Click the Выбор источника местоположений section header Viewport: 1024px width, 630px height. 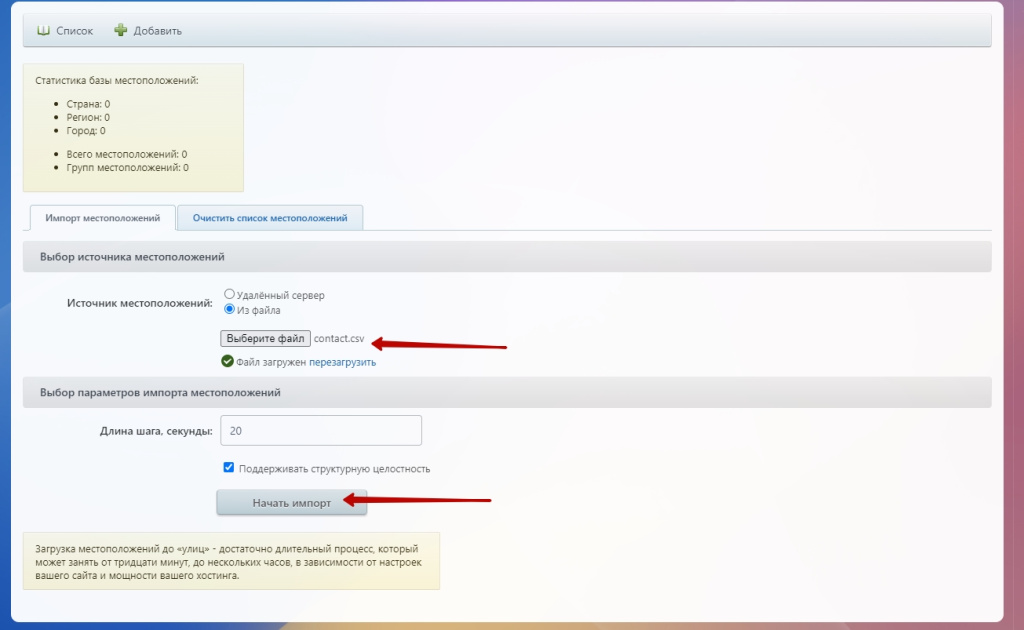click(132, 257)
